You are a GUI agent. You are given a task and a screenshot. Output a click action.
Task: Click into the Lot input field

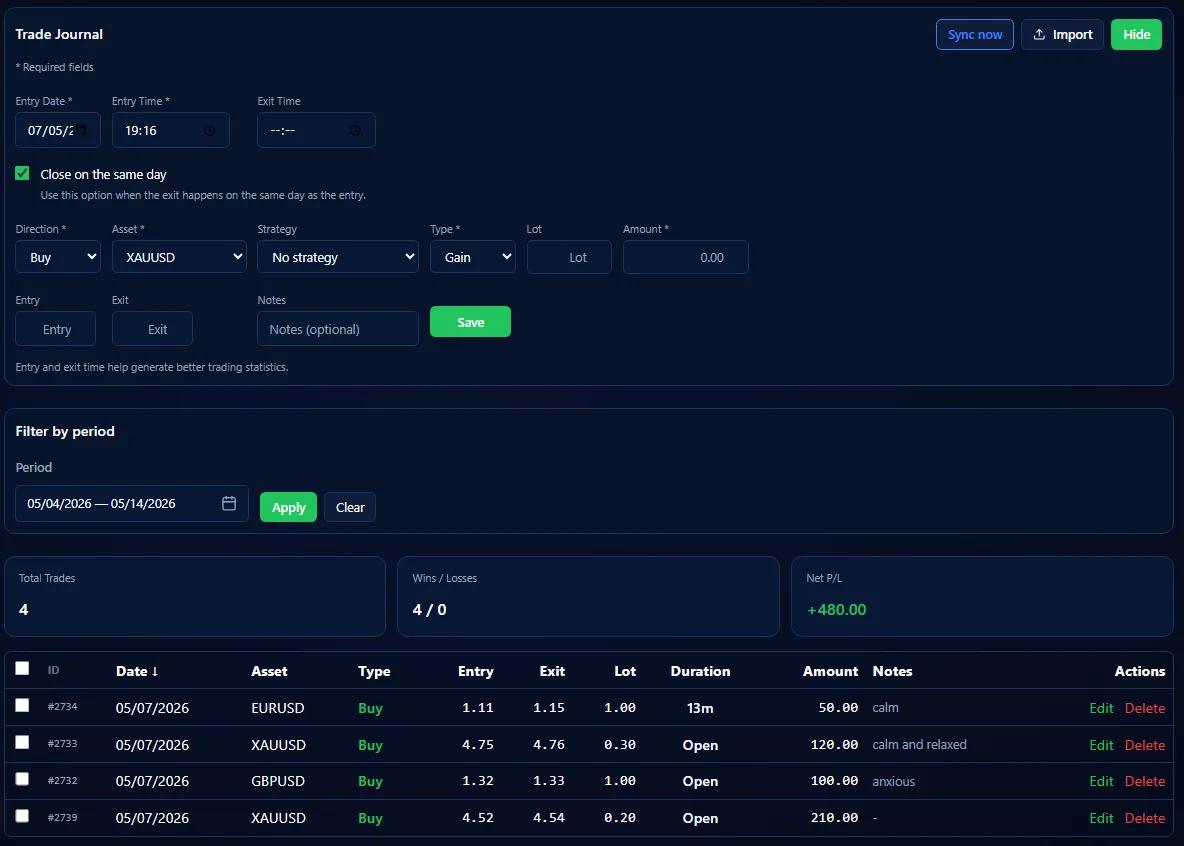569,257
